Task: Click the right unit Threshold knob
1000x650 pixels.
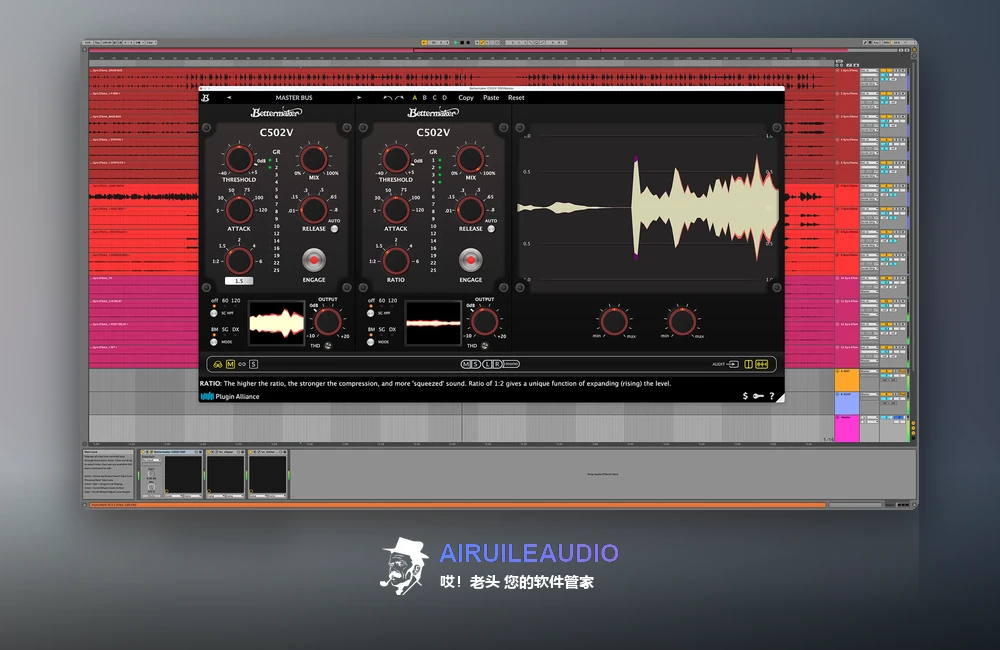Action: 396,159
